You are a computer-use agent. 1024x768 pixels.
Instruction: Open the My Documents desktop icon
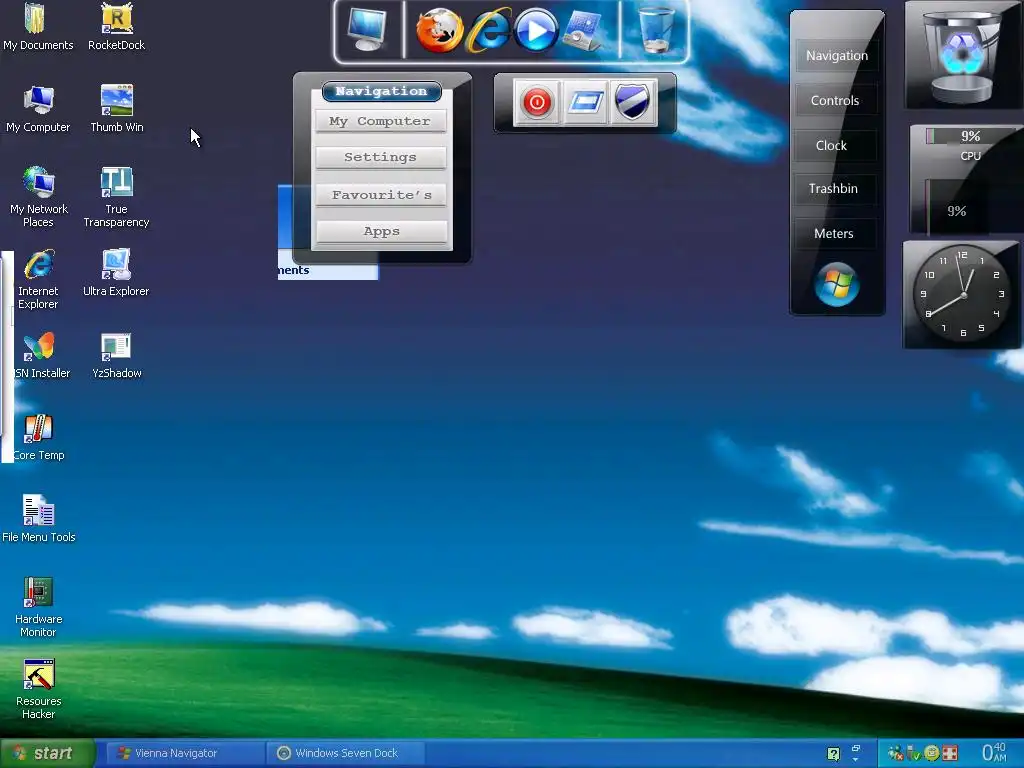[37, 27]
